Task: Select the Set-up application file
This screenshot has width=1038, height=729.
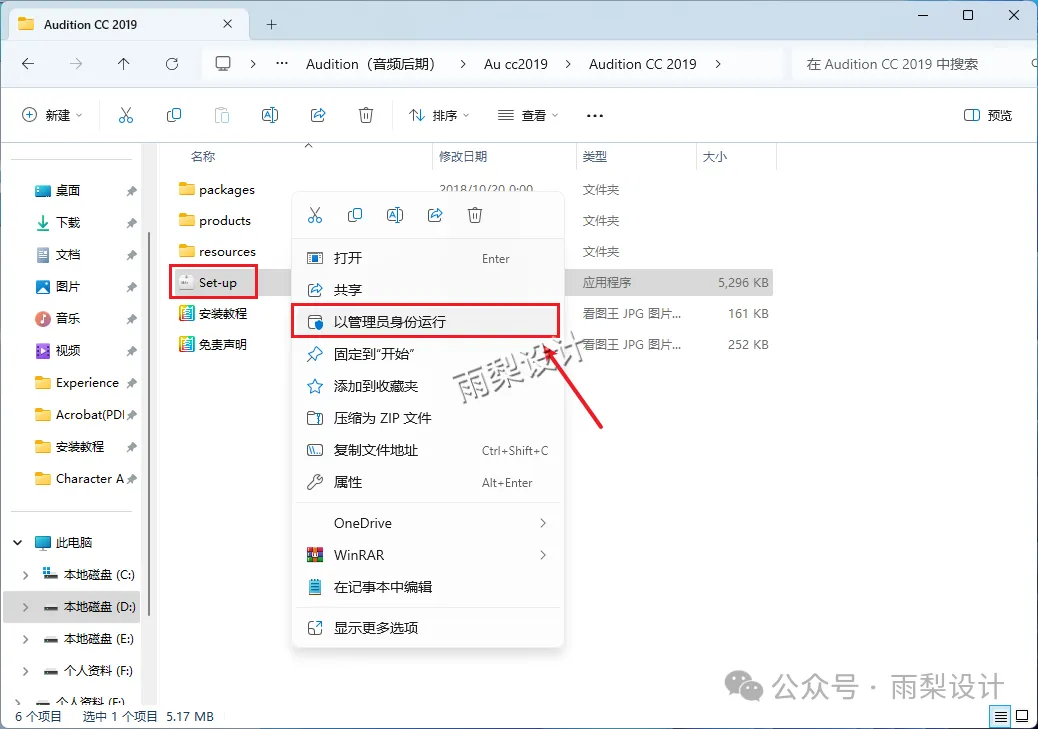Action: 208,283
